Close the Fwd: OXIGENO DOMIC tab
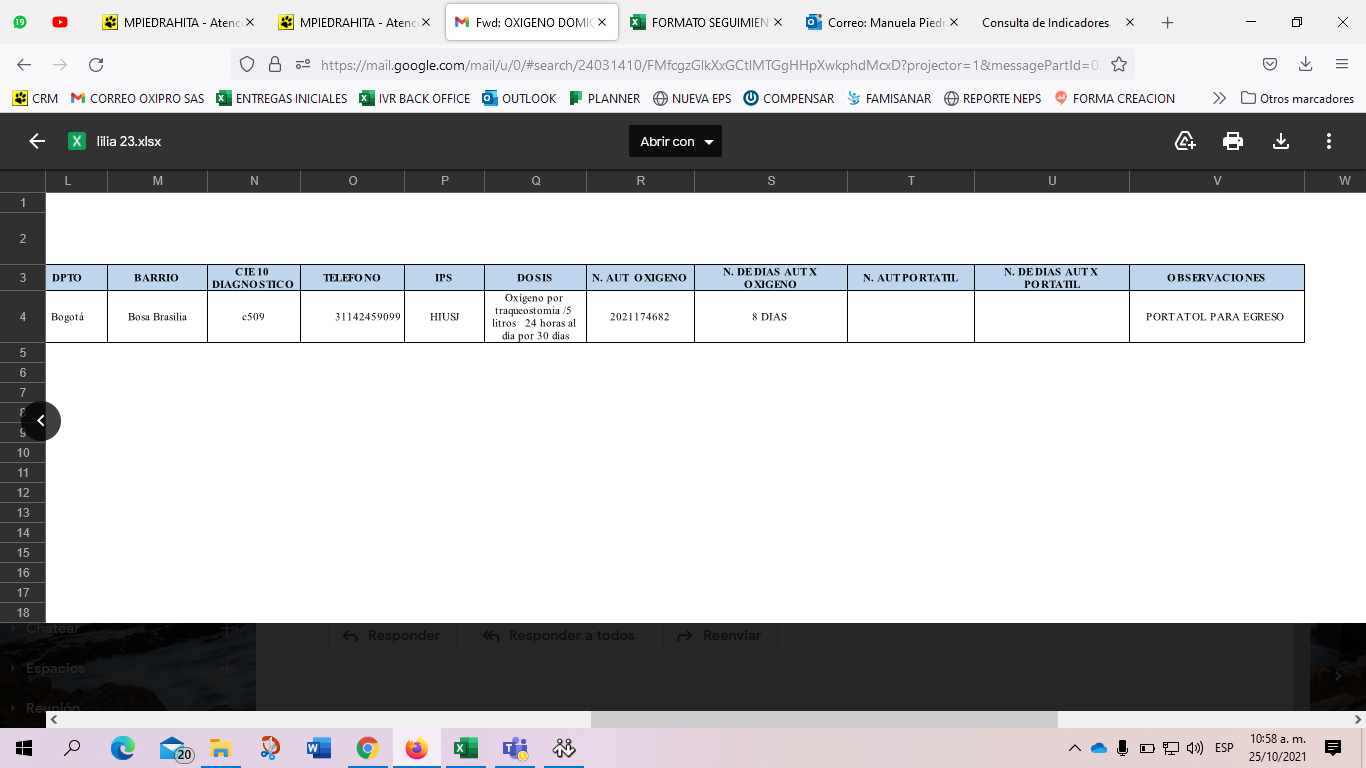The width and height of the screenshot is (1366, 768). click(602, 22)
